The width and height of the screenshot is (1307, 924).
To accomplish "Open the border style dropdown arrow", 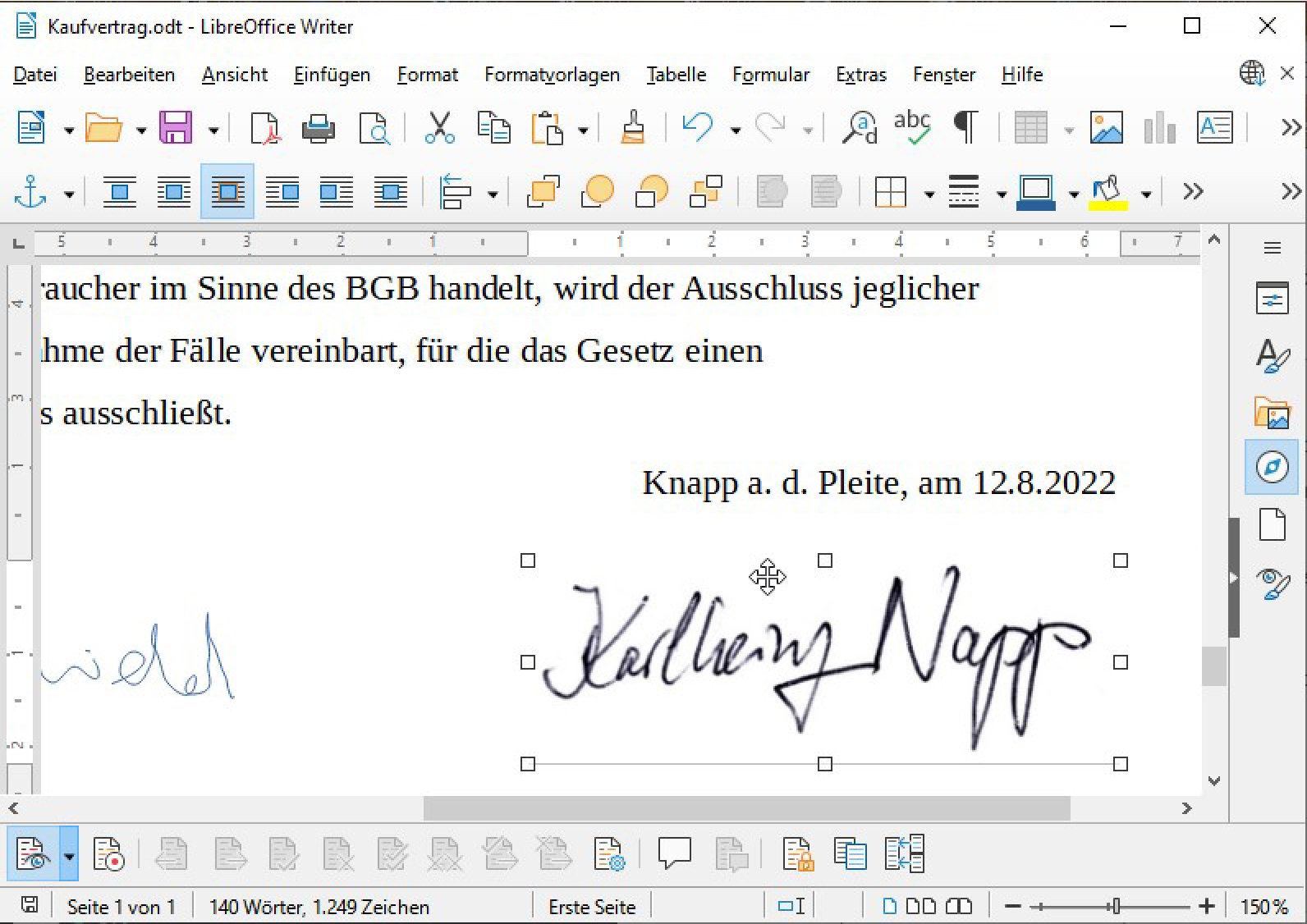I will pos(1002,194).
